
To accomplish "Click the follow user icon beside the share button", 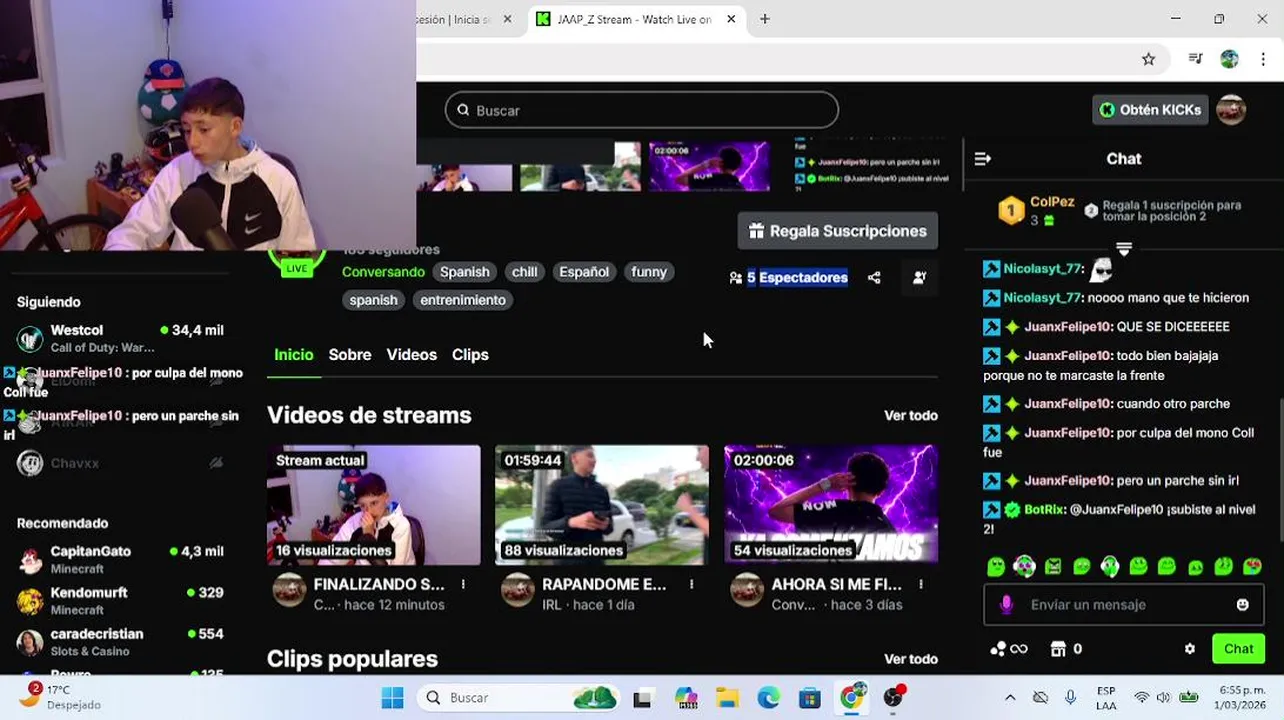I will 919,278.
